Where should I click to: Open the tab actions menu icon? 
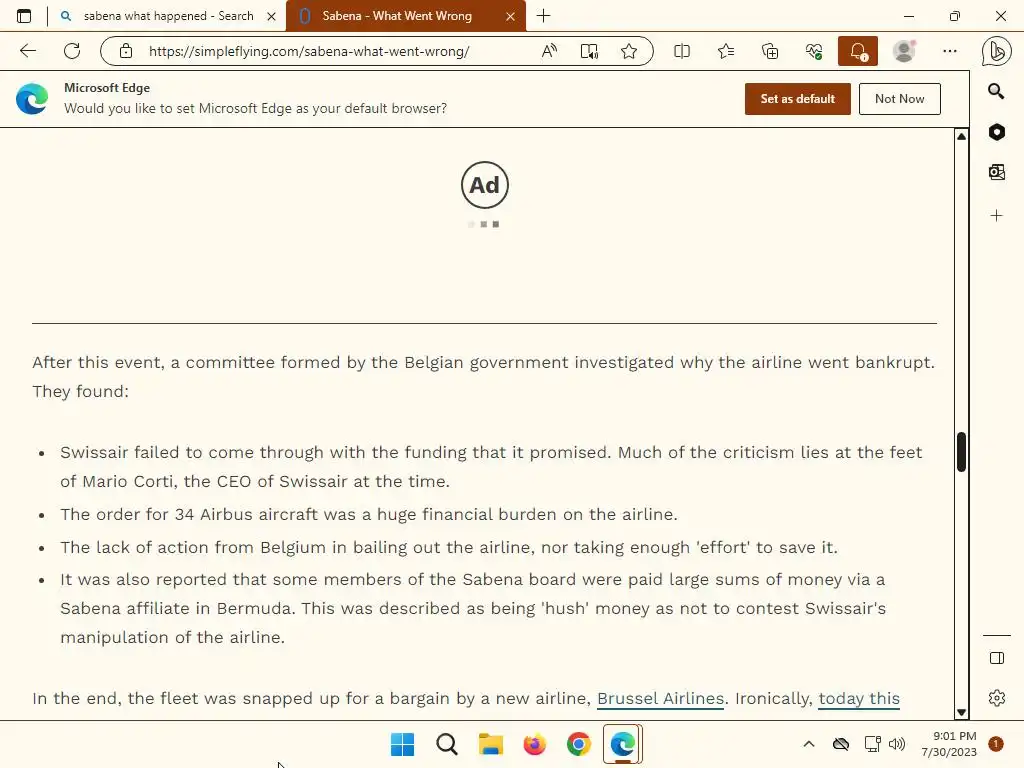click(x=24, y=16)
